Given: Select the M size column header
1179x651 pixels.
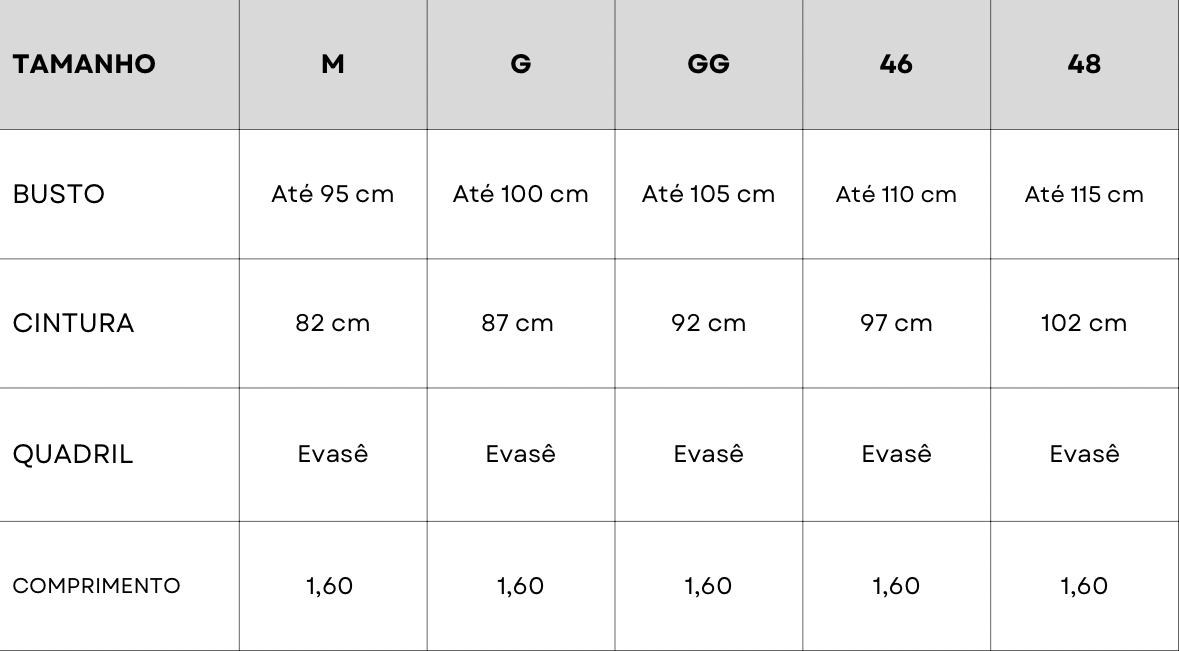Looking at the screenshot, I should (333, 65).
